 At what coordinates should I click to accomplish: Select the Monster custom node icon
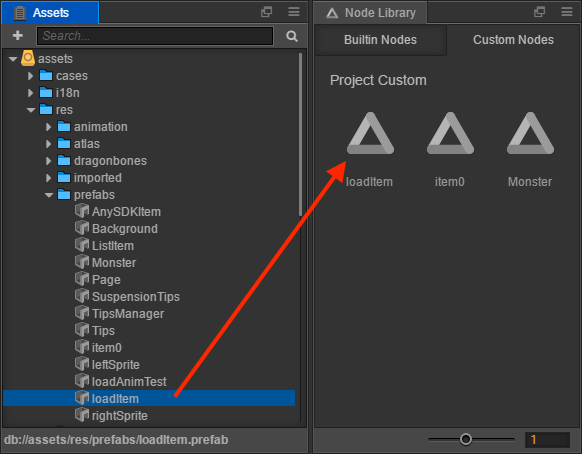click(530, 133)
